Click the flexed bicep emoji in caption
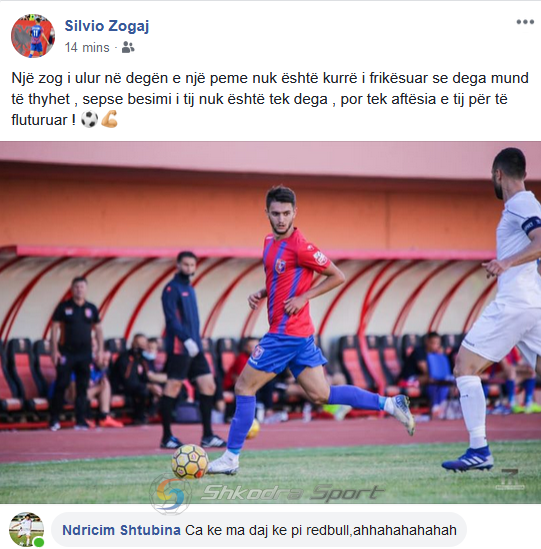Image resolution: width=541 pixels, height=549 pixels. pyautogui.click(x=109, y=119)
